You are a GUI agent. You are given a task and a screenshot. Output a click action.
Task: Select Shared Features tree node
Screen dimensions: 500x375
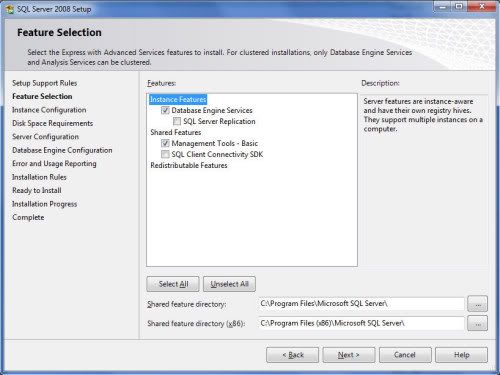(176, 132)
